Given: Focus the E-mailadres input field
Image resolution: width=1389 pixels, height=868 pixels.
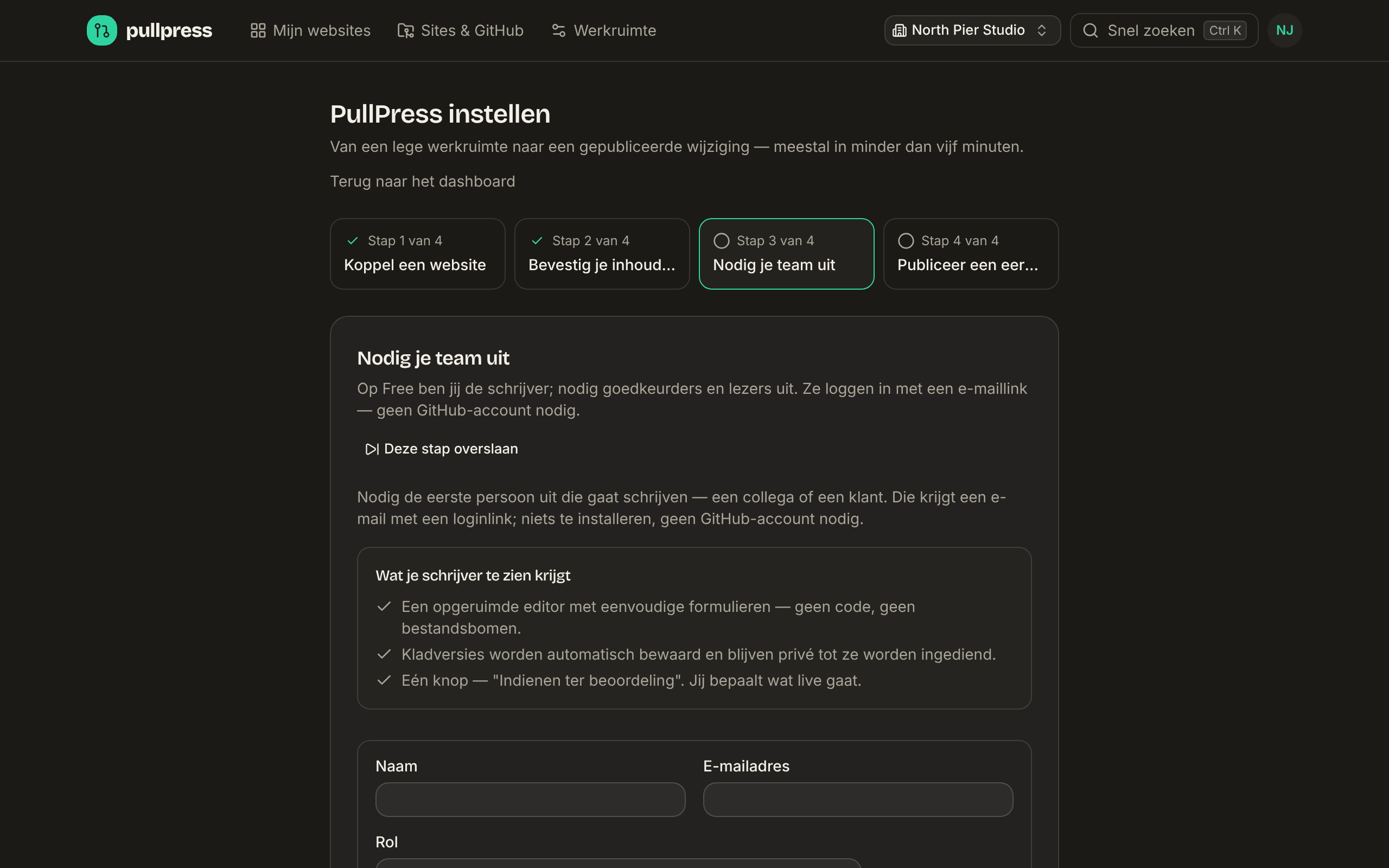Looking at the screenshot, I should (x=857, y=799).
